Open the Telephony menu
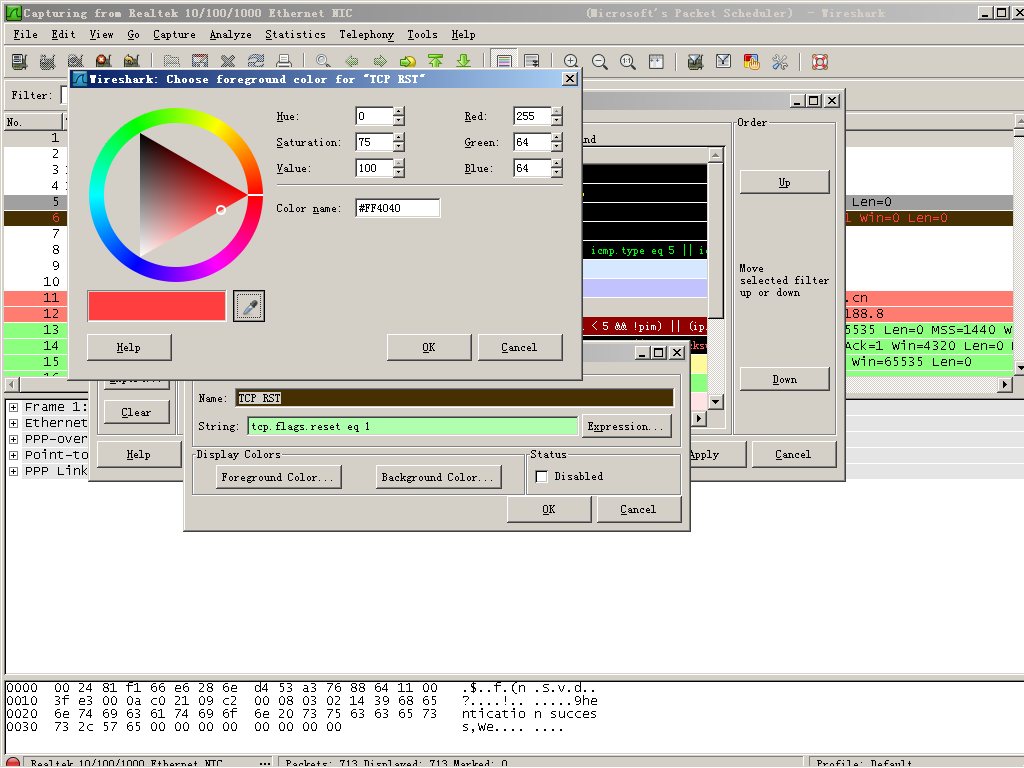The width and height of the screenshot is (1024, 768). click(366, 35)
